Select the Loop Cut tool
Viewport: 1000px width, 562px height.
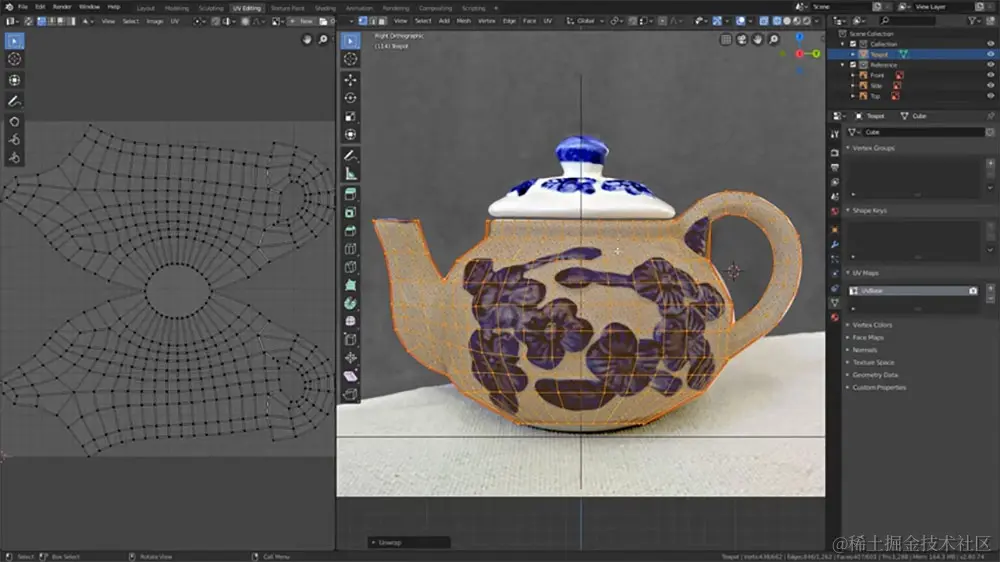pos(351,249)
